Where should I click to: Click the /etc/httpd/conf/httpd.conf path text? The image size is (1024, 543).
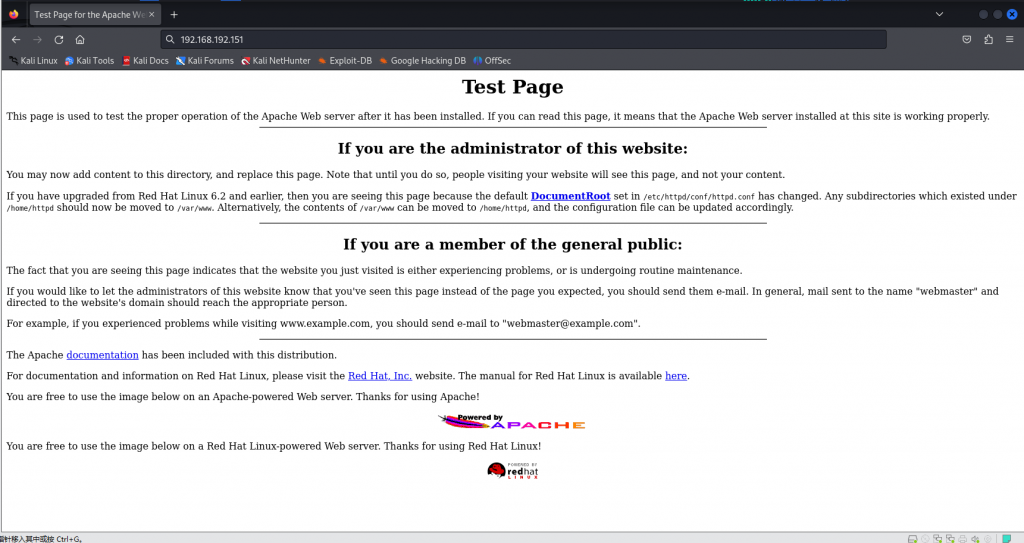[x=699, y=197]
